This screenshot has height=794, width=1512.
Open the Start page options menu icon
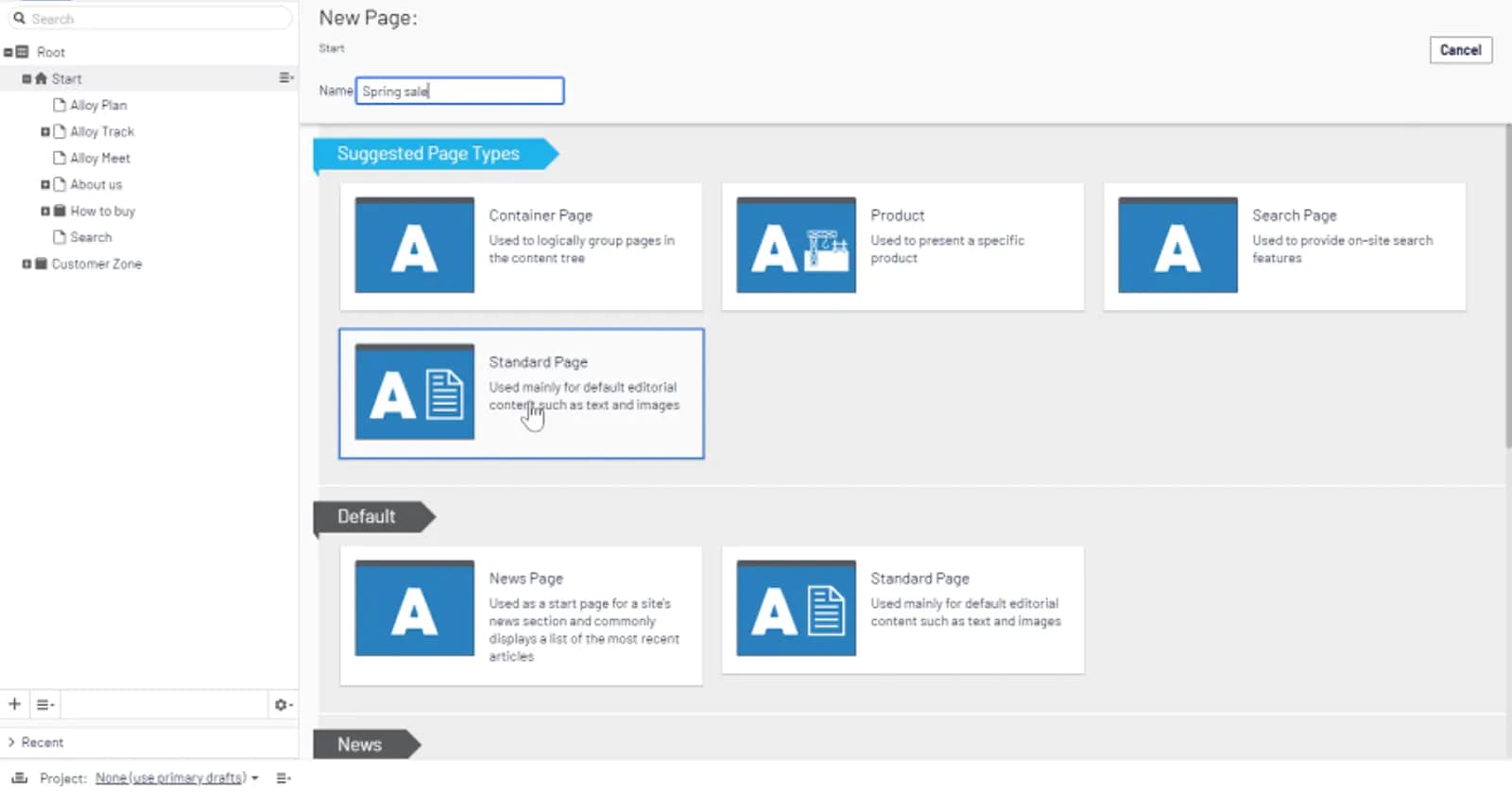(x=285, y=78)
